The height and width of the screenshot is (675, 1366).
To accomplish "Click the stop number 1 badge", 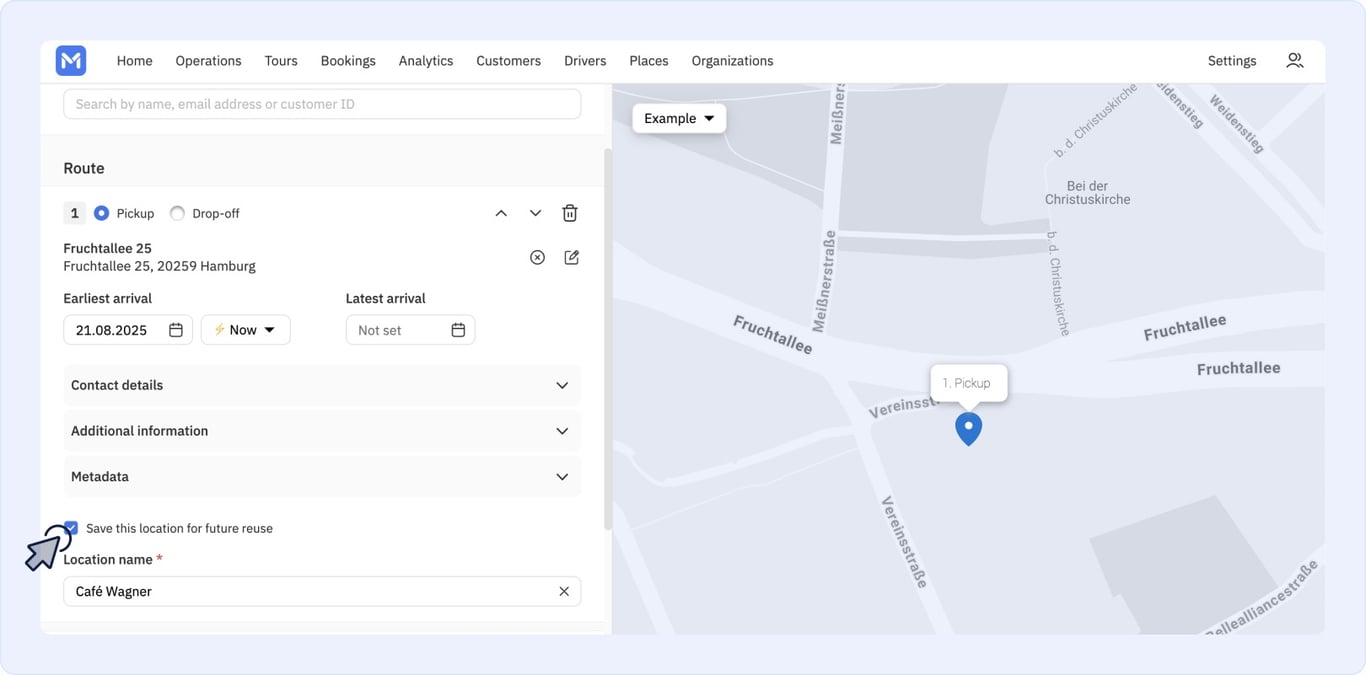I will 74,213.
